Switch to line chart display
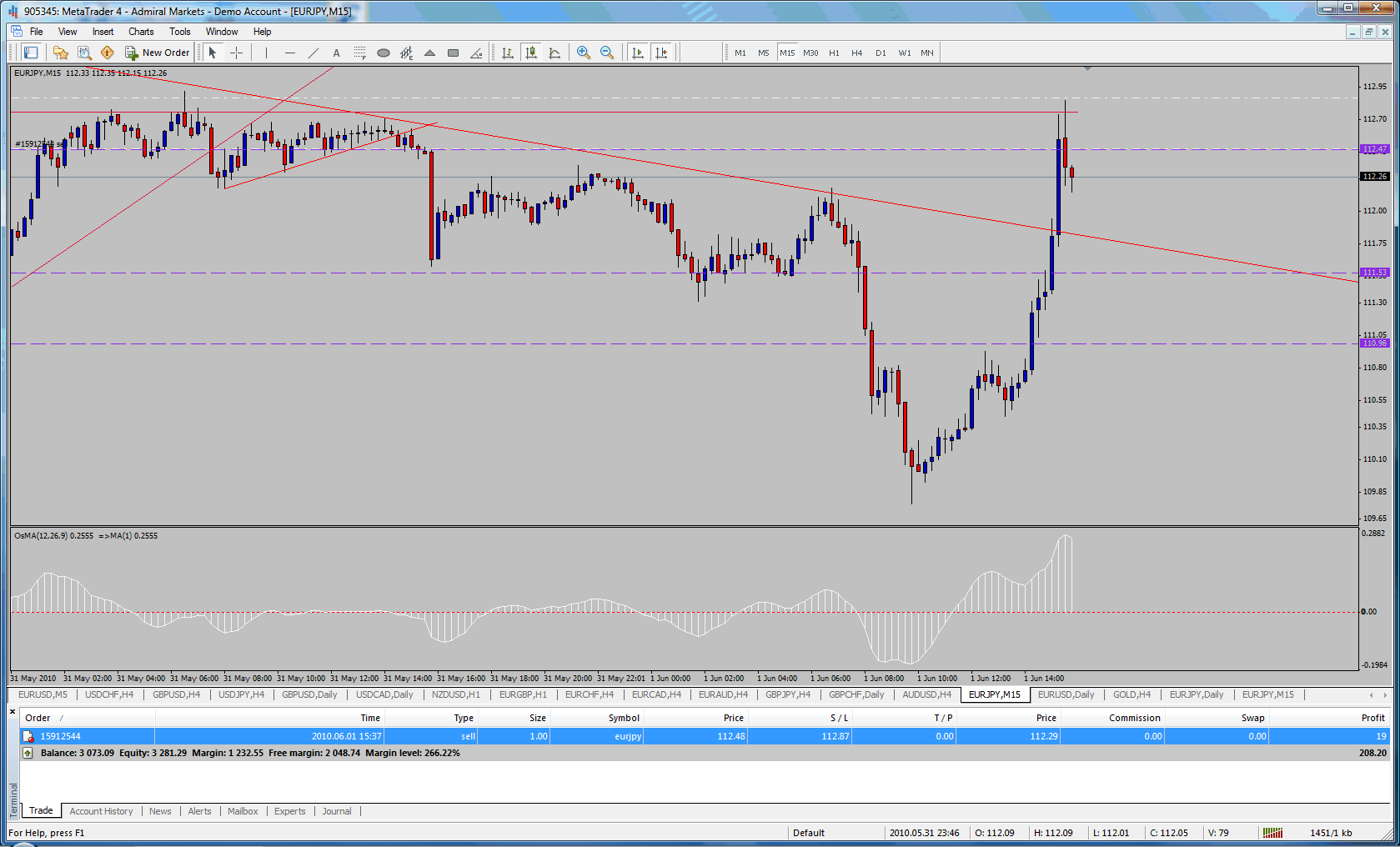The image size is (1400, 847). pos(554,53)
